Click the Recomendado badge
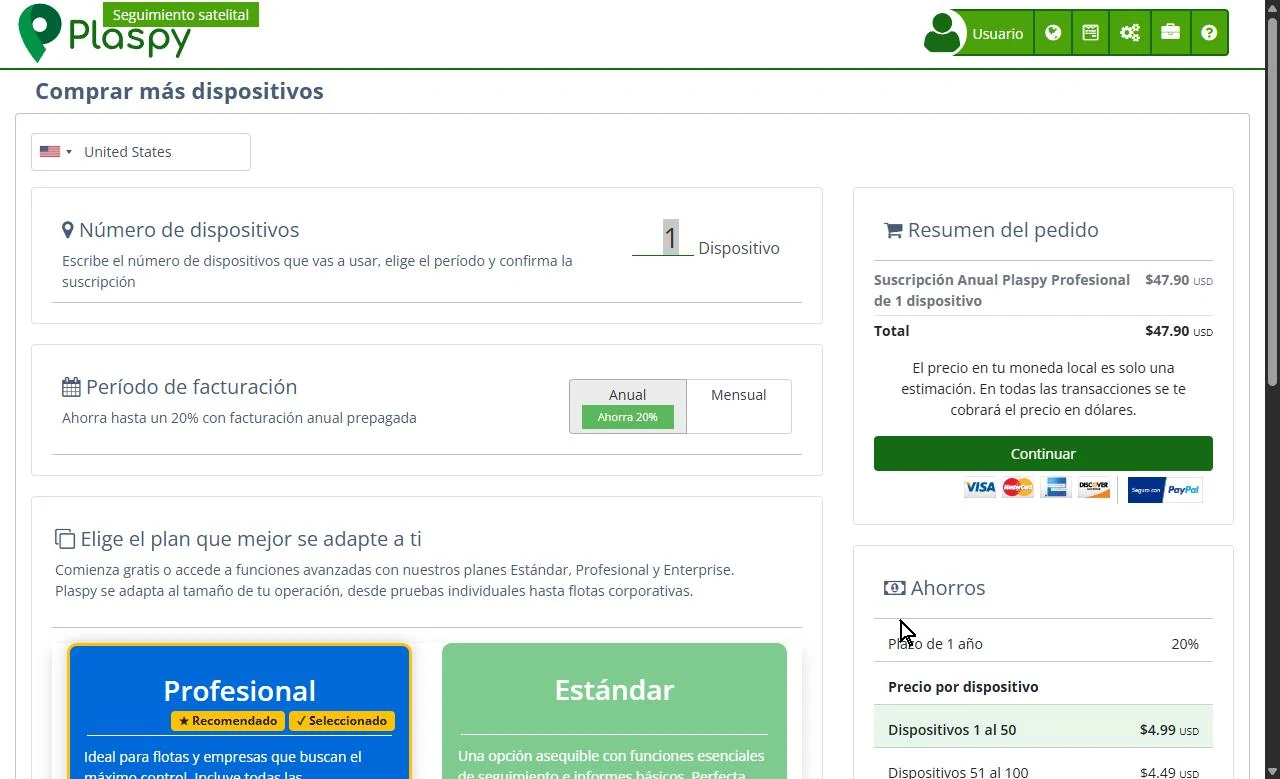The height and width of the screenshot is (779, 1280). pyautogui.click(x=228, y=721)
